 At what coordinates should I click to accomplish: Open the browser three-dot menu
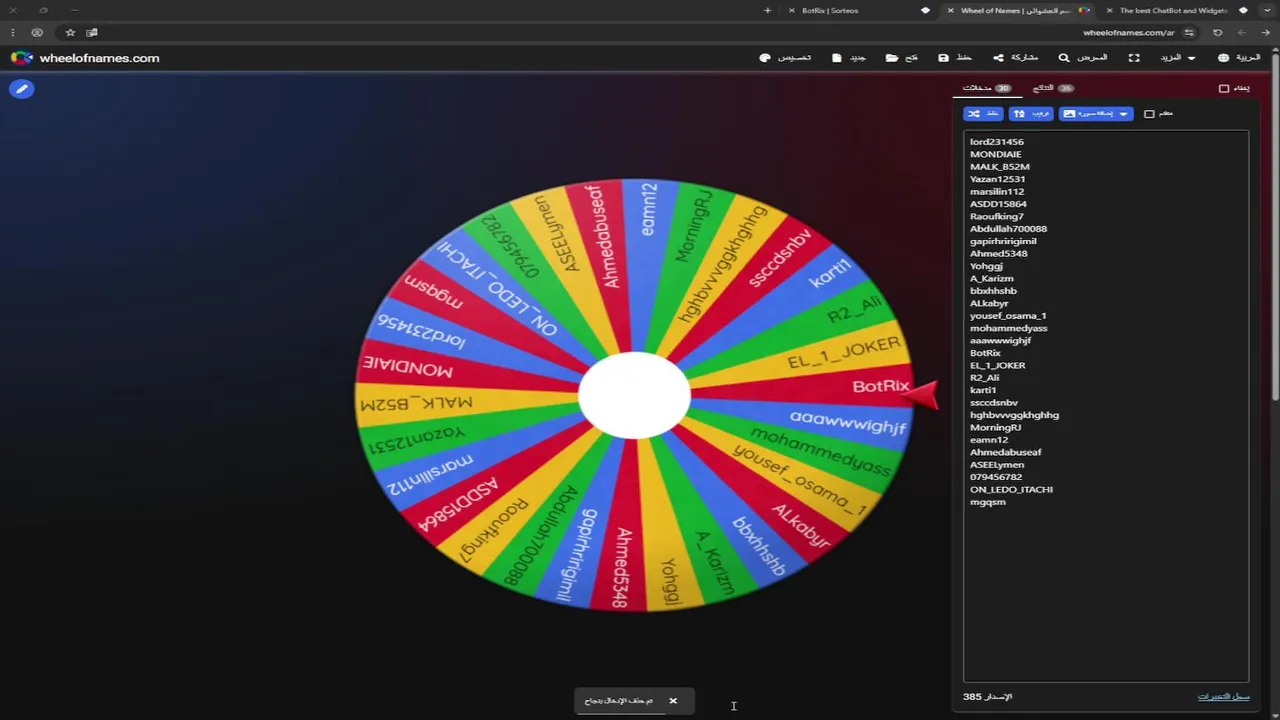tap(12, 32)
